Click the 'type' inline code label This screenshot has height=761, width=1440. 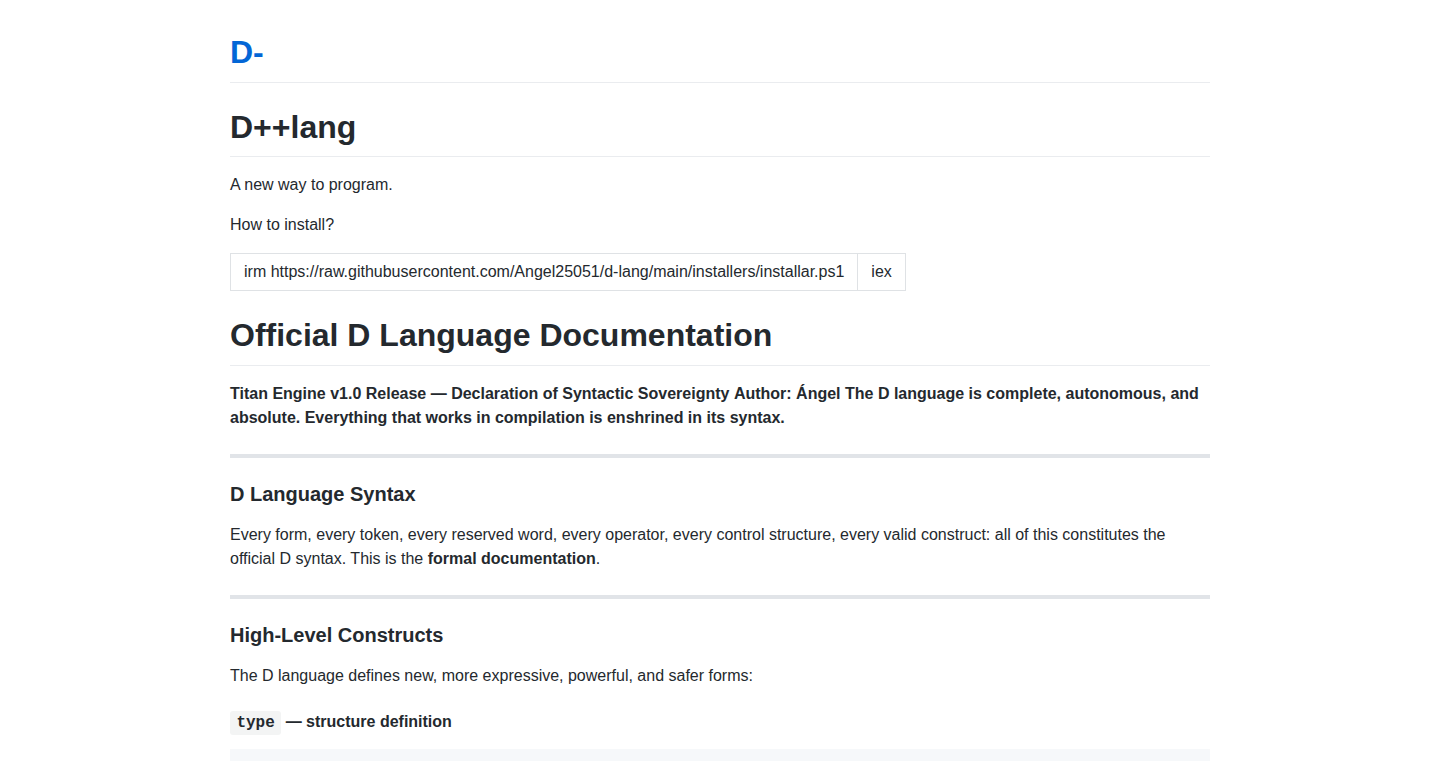256,722
